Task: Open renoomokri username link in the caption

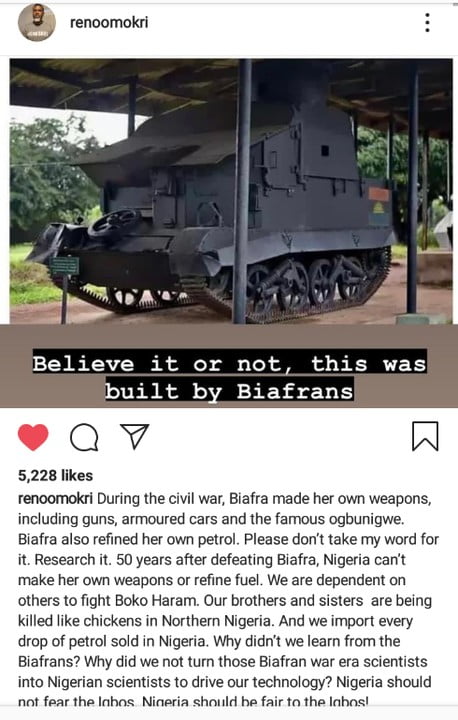Action: pyautogui.click(x=55, y=499)
